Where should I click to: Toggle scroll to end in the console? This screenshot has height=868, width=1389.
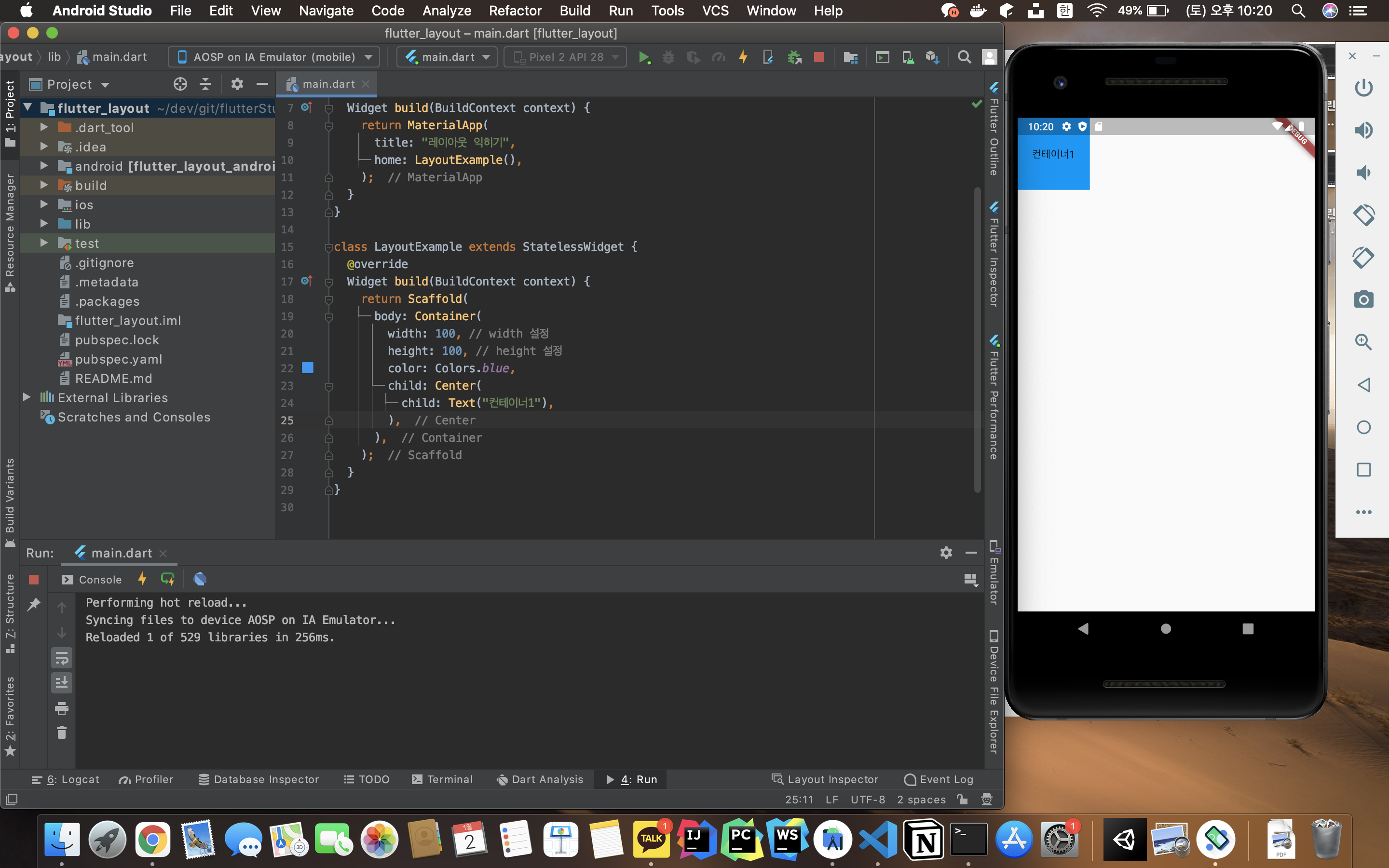click(62, 682)
